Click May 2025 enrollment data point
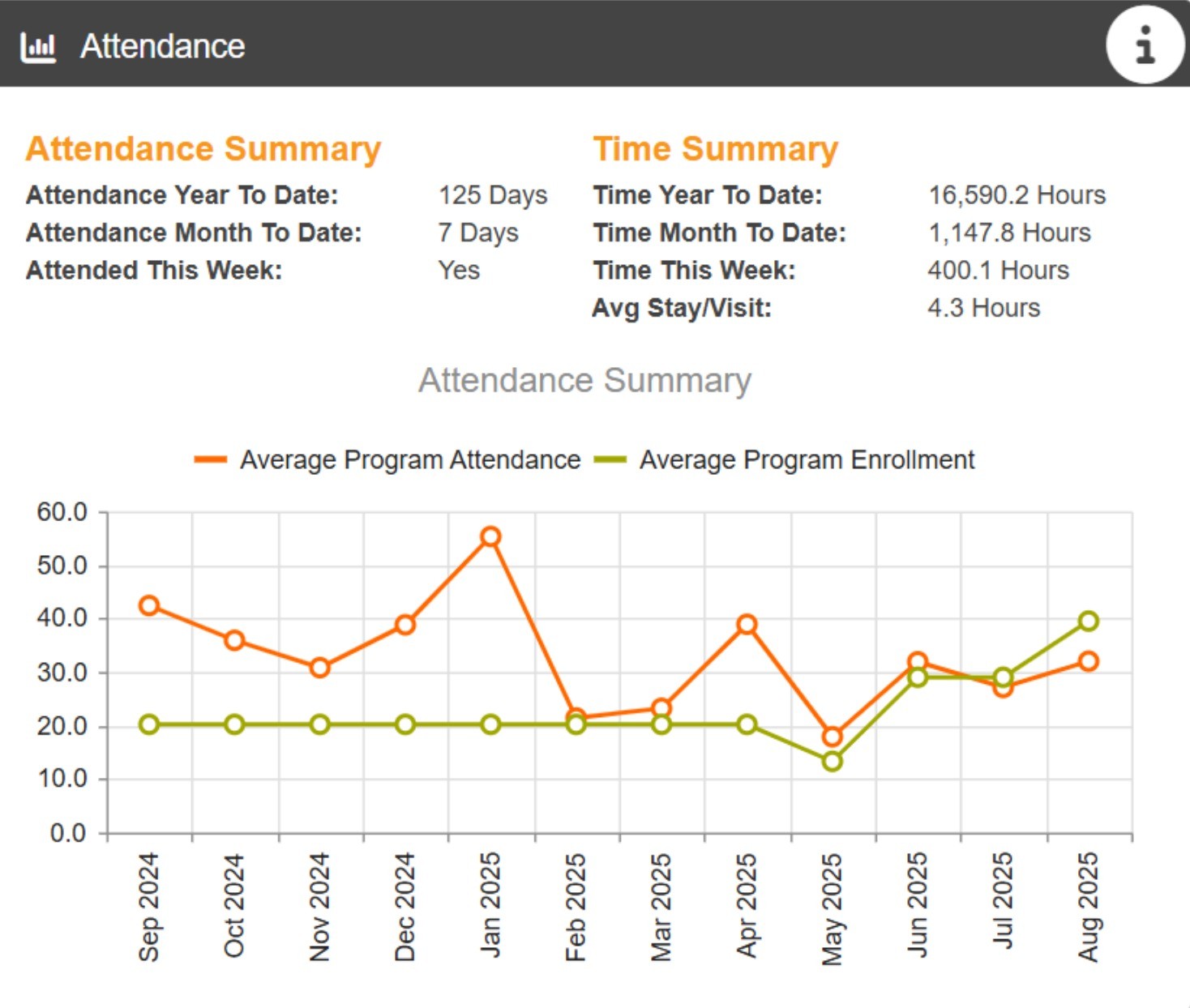The height and width of the screenshot is (1008, 1190). [x=832, y=762]
